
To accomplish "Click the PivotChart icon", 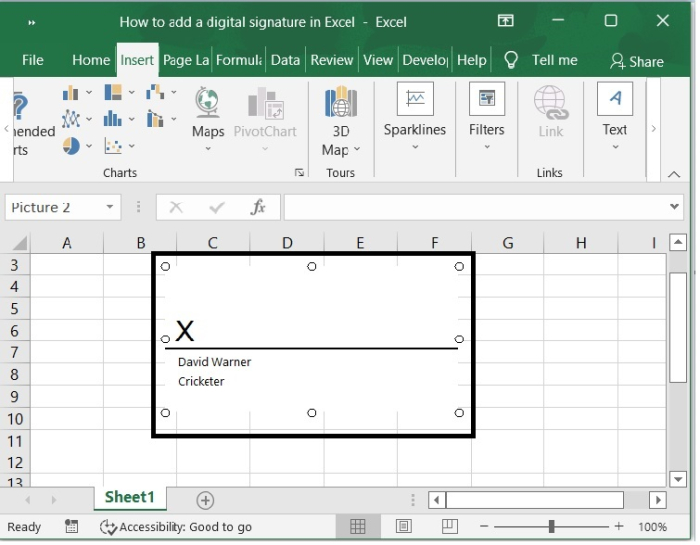I will tap(265, 104).
